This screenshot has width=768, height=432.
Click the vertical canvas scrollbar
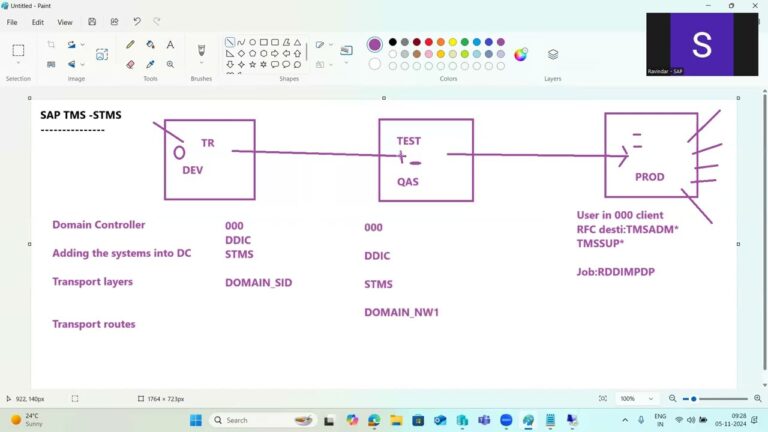coord(764,230)
